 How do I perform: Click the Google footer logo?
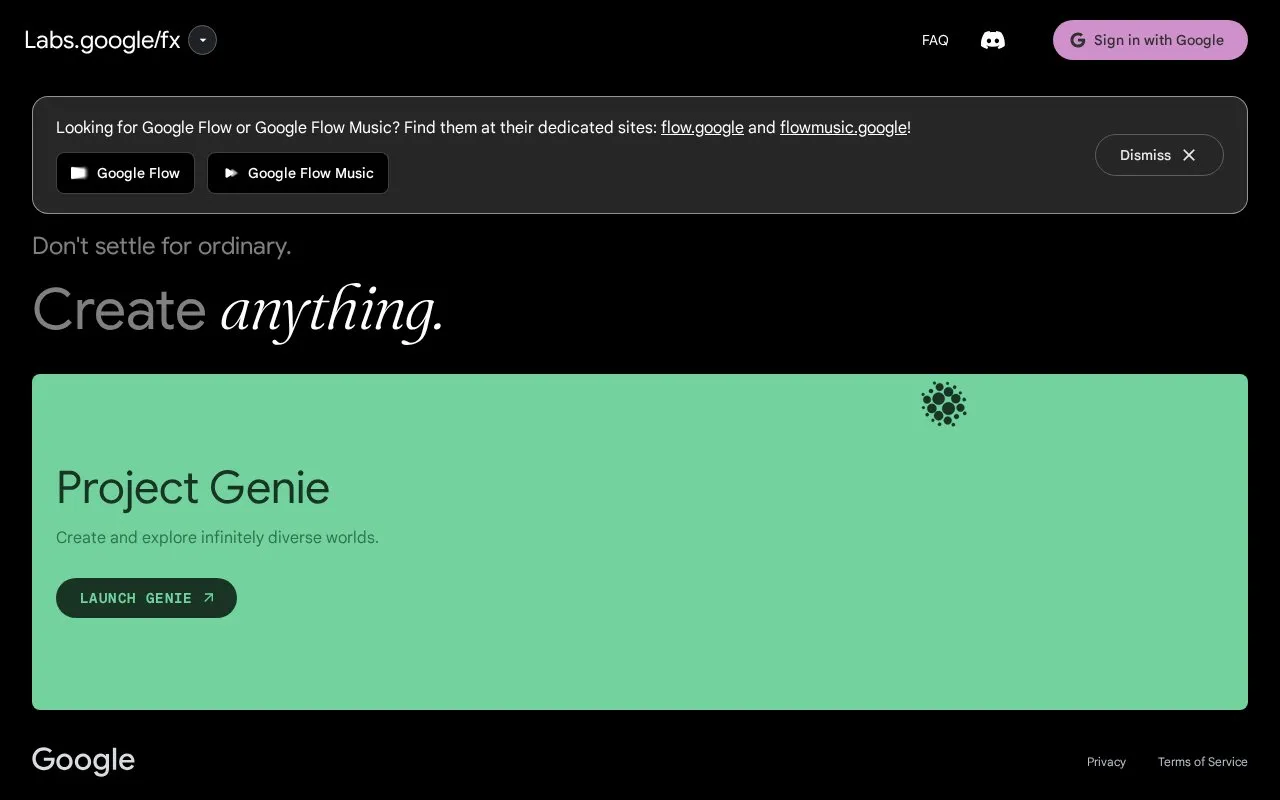[83, 761]
